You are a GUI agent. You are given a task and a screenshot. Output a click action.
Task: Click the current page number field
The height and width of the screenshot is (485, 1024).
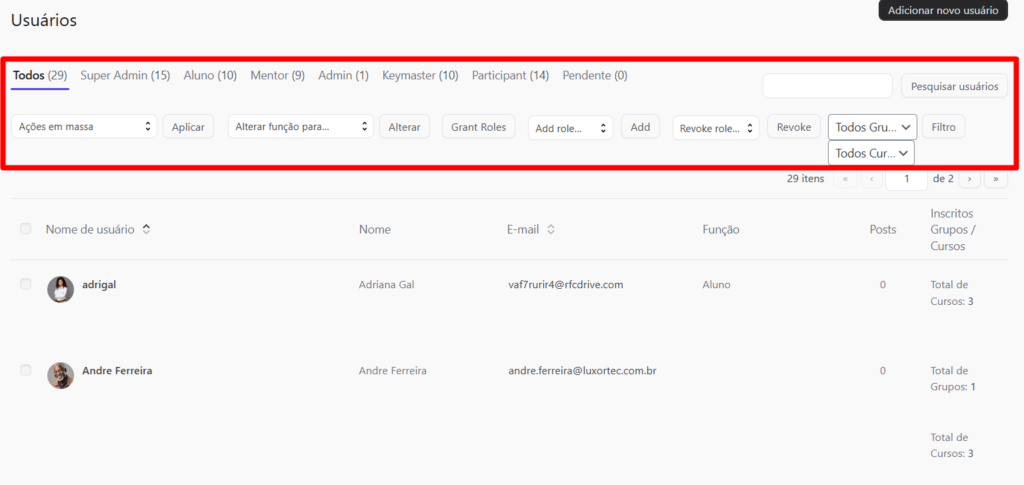(x=906, y=179)
